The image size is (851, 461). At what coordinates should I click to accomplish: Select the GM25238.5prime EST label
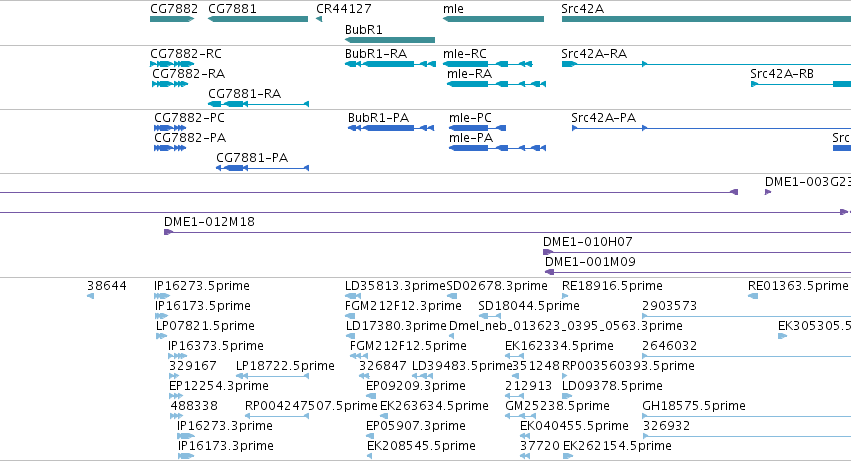(557, 406)
